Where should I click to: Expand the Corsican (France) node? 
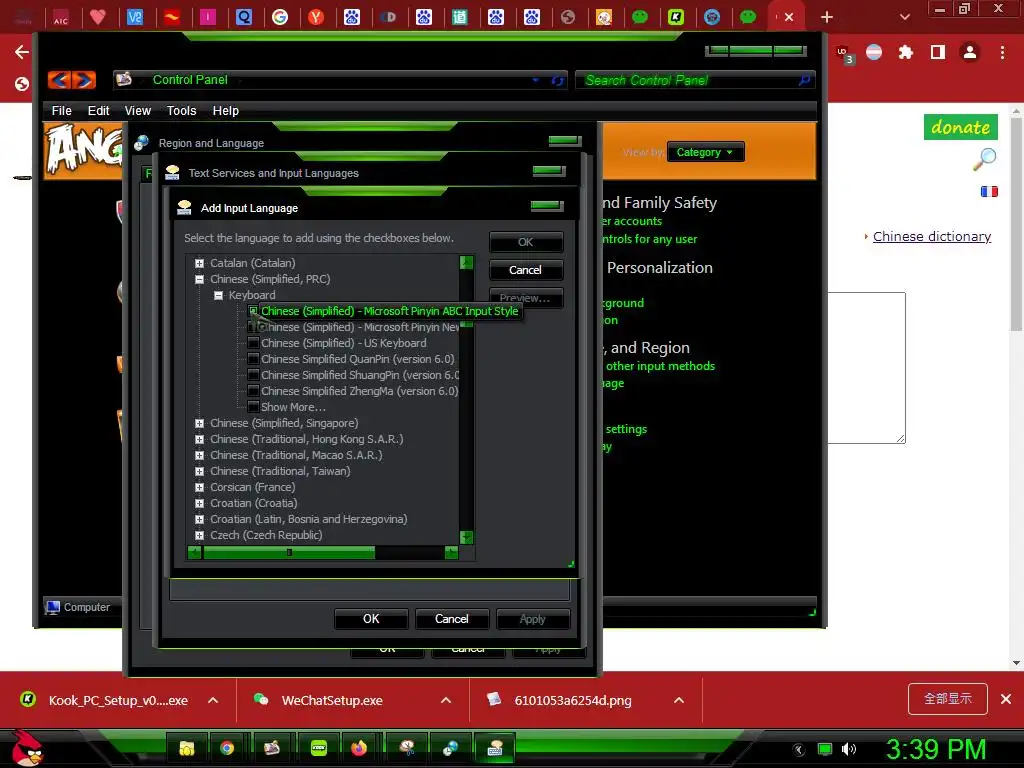[x=199, y=487]
